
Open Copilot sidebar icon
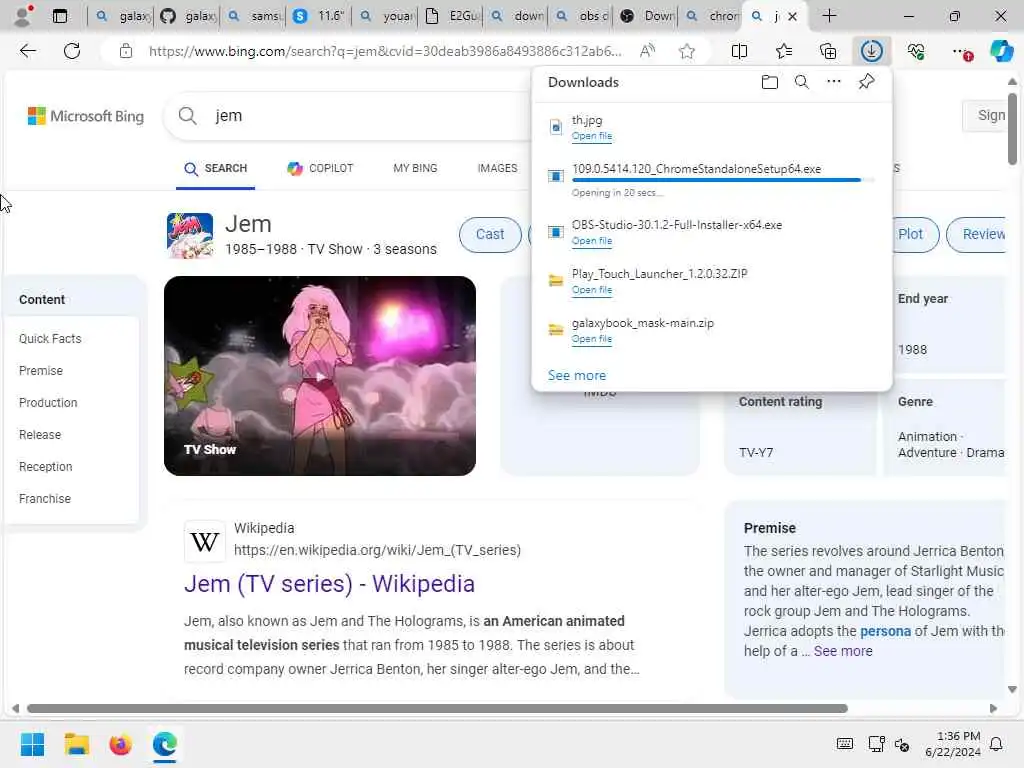[x=1001, y=51]
